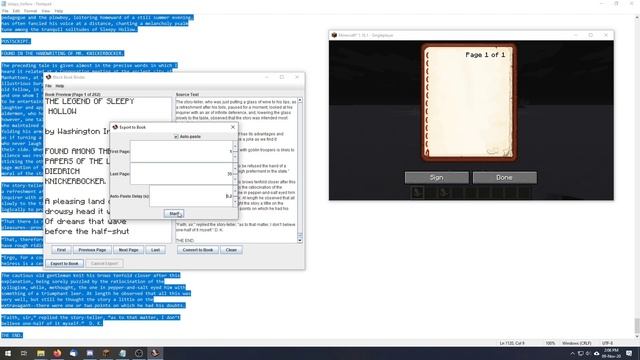Click the Minecraft window title bar icon
Viewport: 640px width, 360px height.
coord(334,35)
